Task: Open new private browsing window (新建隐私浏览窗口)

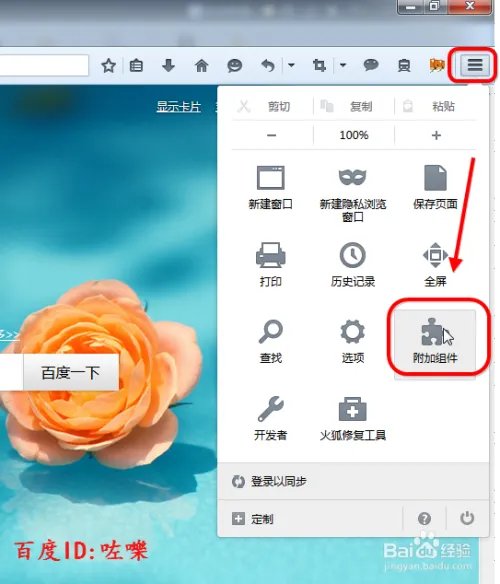Action: point(353,194)
